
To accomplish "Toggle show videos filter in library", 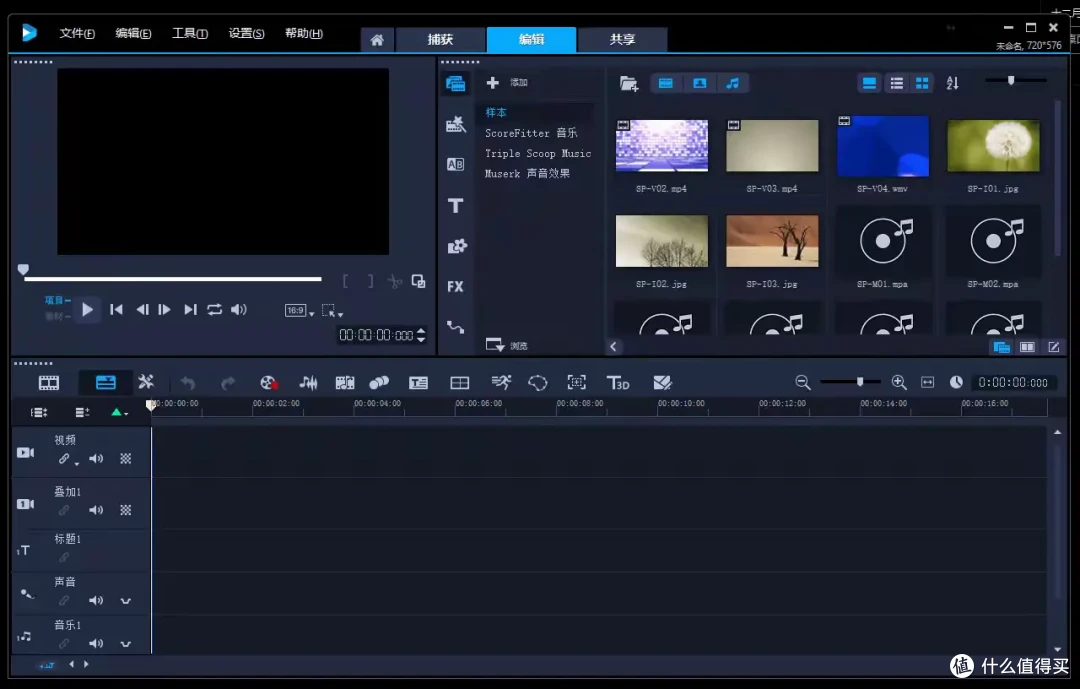I will (665, 83).
